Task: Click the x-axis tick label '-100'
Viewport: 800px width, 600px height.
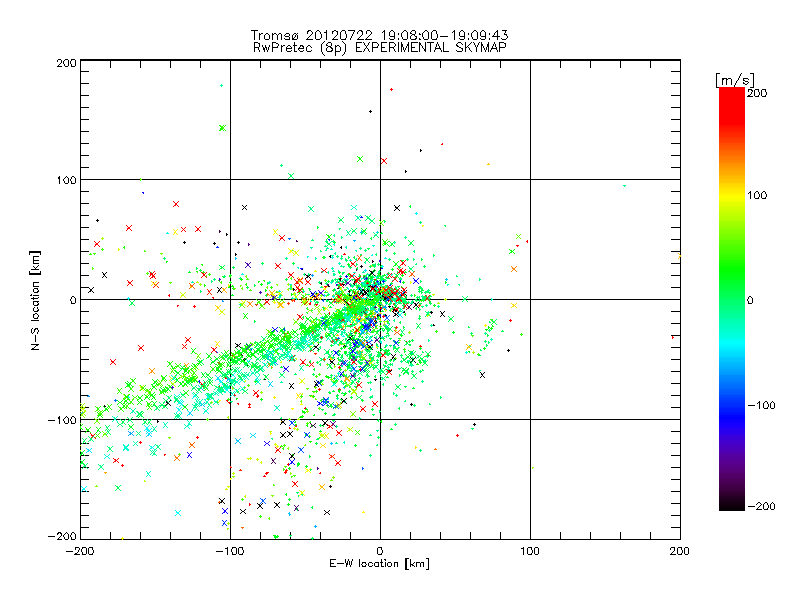Action: 230,551
